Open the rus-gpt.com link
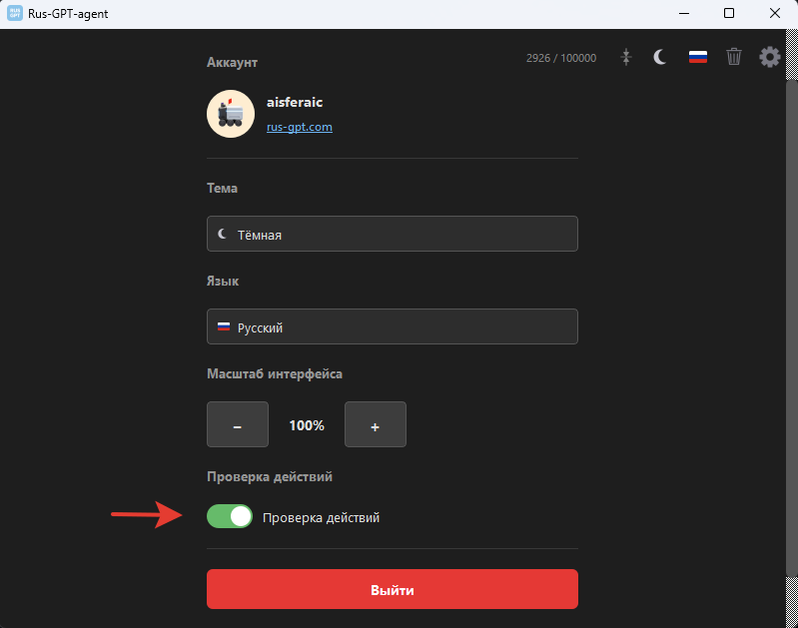This screenshot has height=628, width=798. [x=299, y=127]
